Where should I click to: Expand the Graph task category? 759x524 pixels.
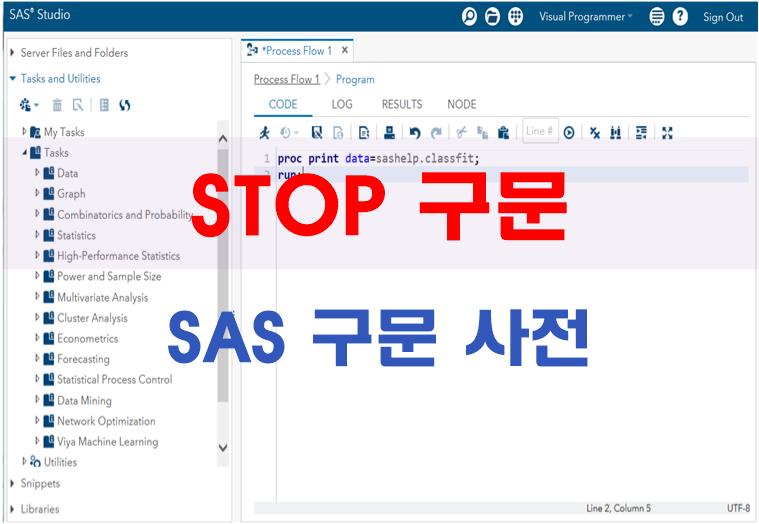[x=37, y=193]
